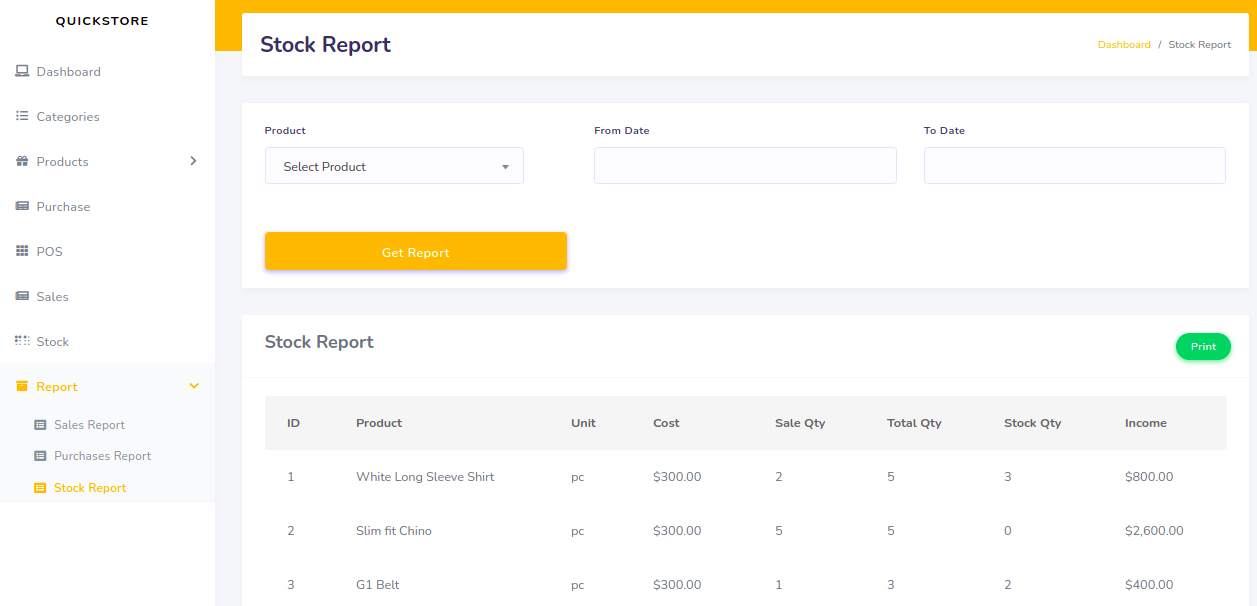Follow the Dashboard breadcrumb link
The image size is (1257, 606).
pos(1124,45)
